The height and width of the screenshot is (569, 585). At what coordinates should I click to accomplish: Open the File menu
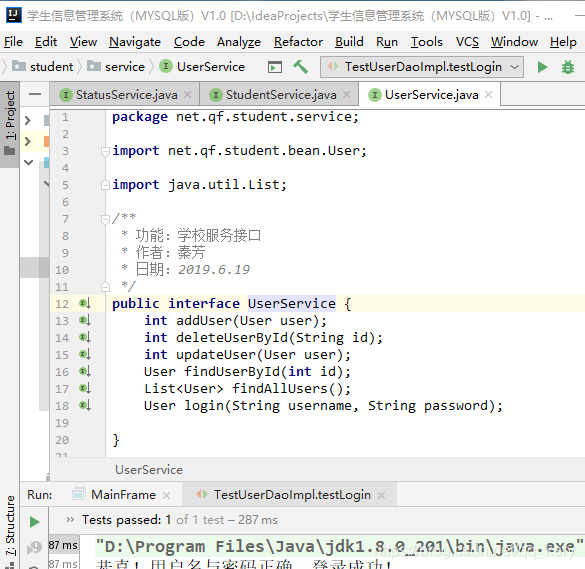click(x=13, y=42)
